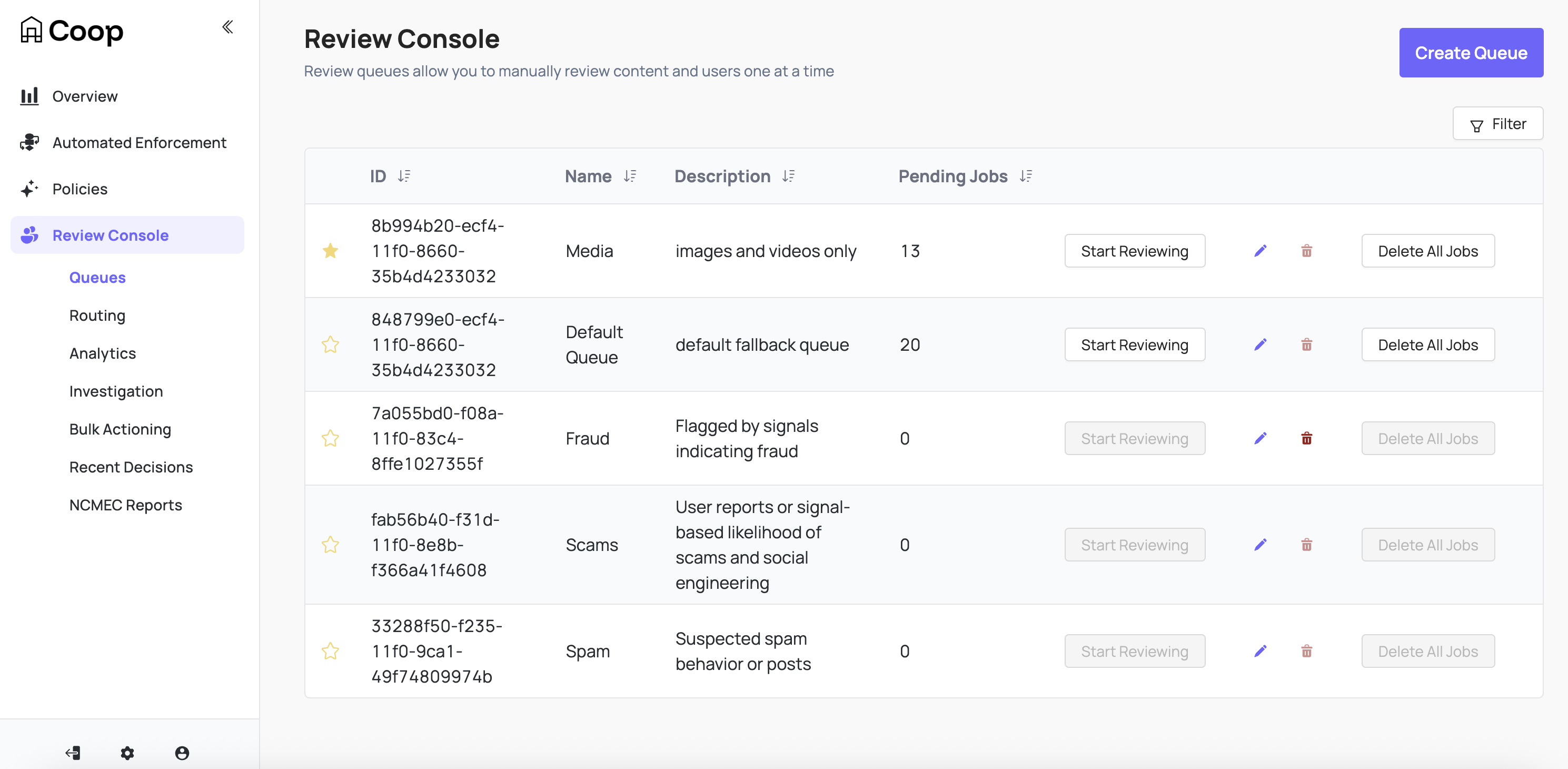Open the Filter options
Screen dimensions: 1568x769
1498,124
